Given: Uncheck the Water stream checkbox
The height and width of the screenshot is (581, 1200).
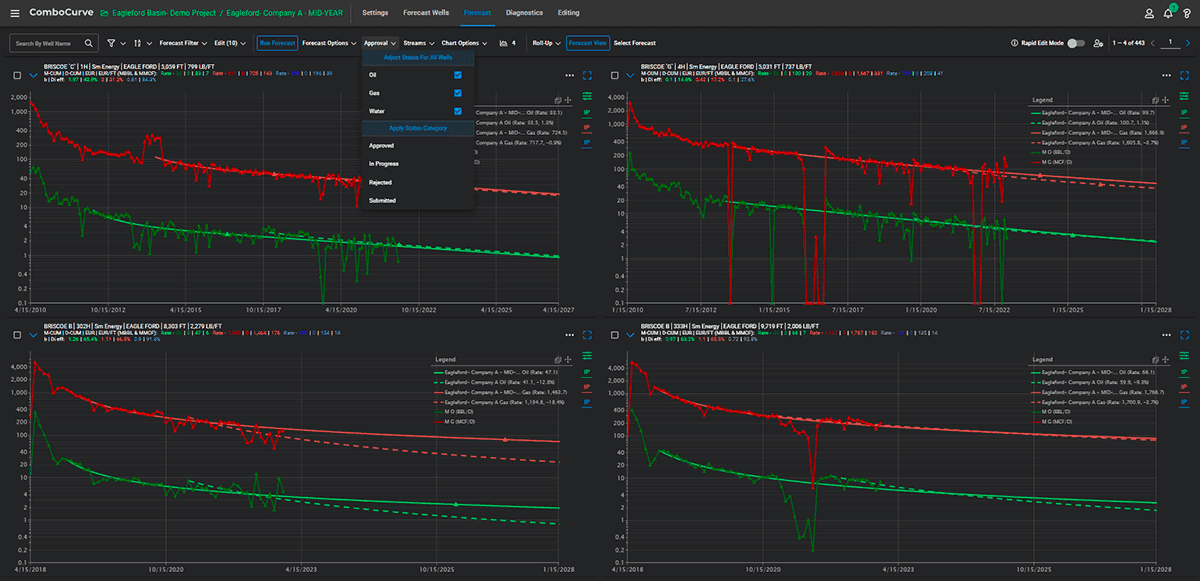Looking at the screenshot, I should click(x=458, y=111).
